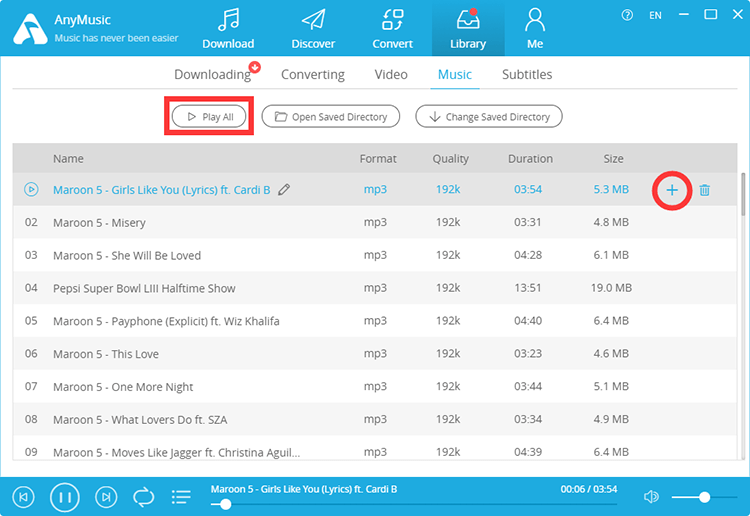
Task: Click the Play All button
Action: pyautogui.click(x=209, y=117)
